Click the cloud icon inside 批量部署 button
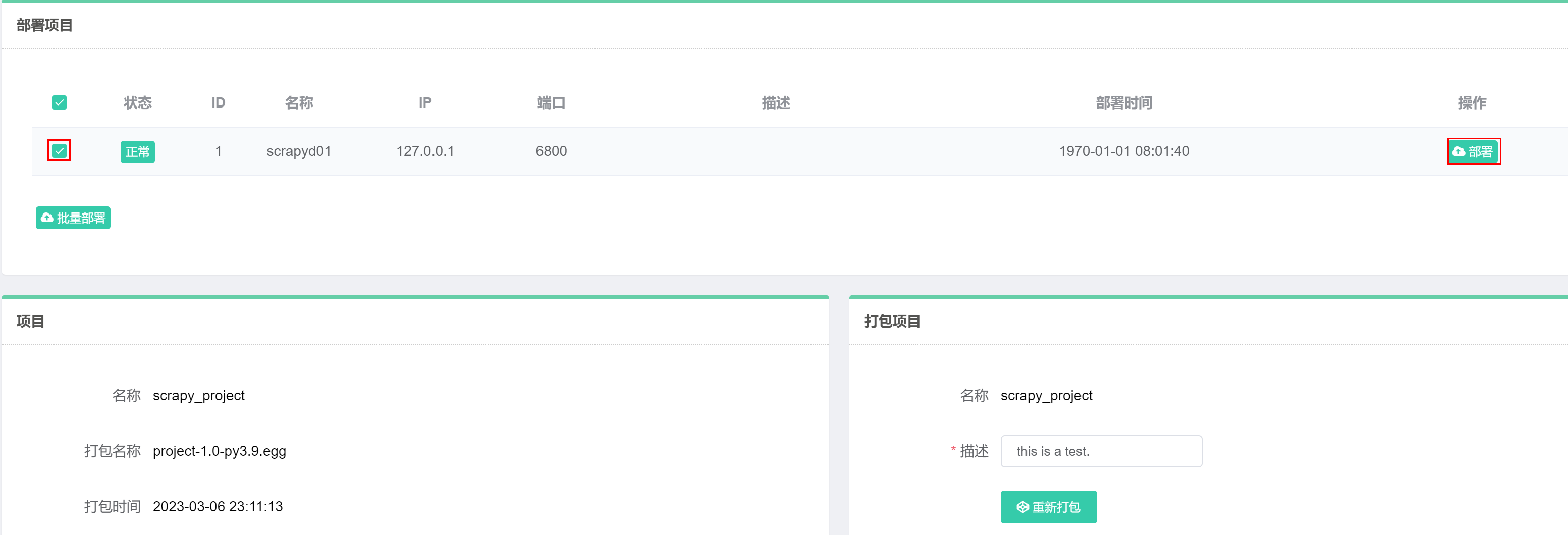This screenshot has width=1568, height=535. pyautogui.click(x=47, y=218)
